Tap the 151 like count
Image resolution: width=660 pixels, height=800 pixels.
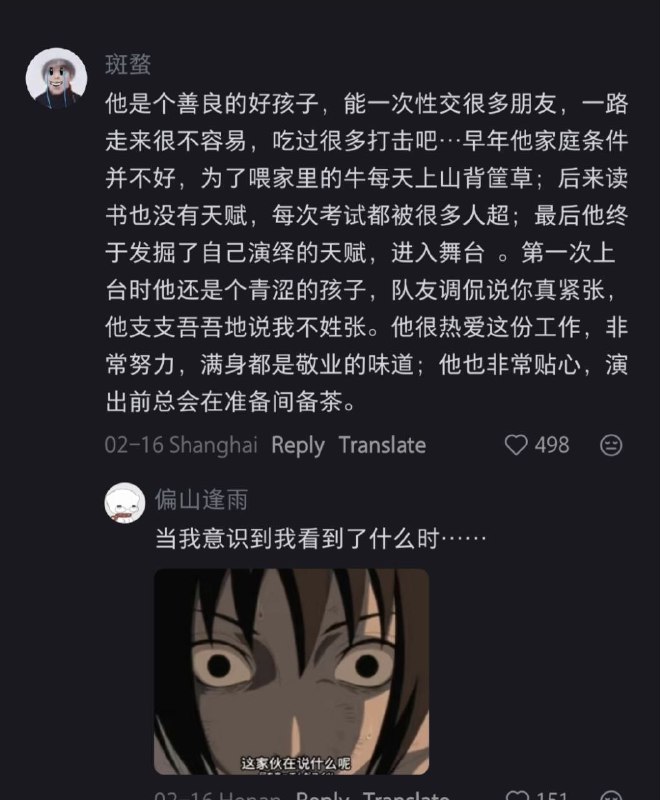click(x=552, y=796)
